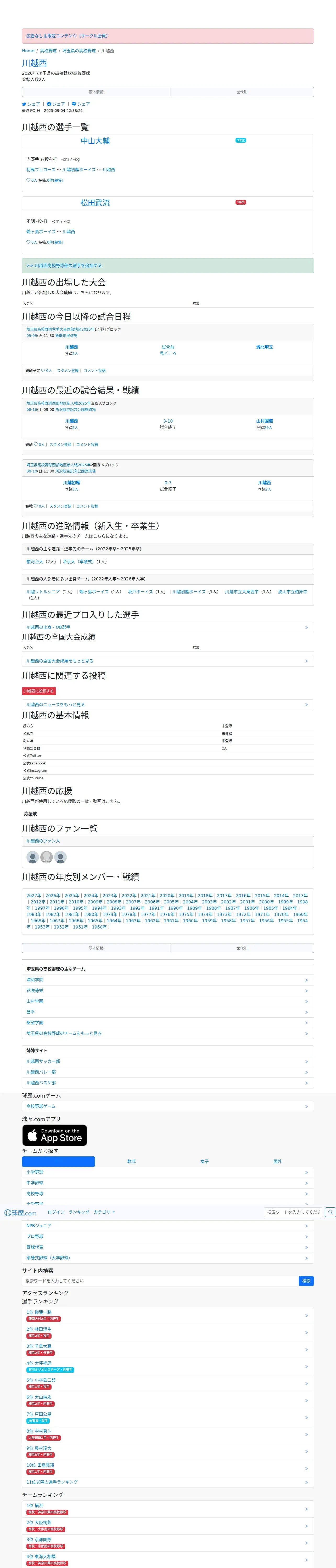This screenshot has height=1568, width=336.
Task: Open the 0-7 score result
Action: click(168, 483)
